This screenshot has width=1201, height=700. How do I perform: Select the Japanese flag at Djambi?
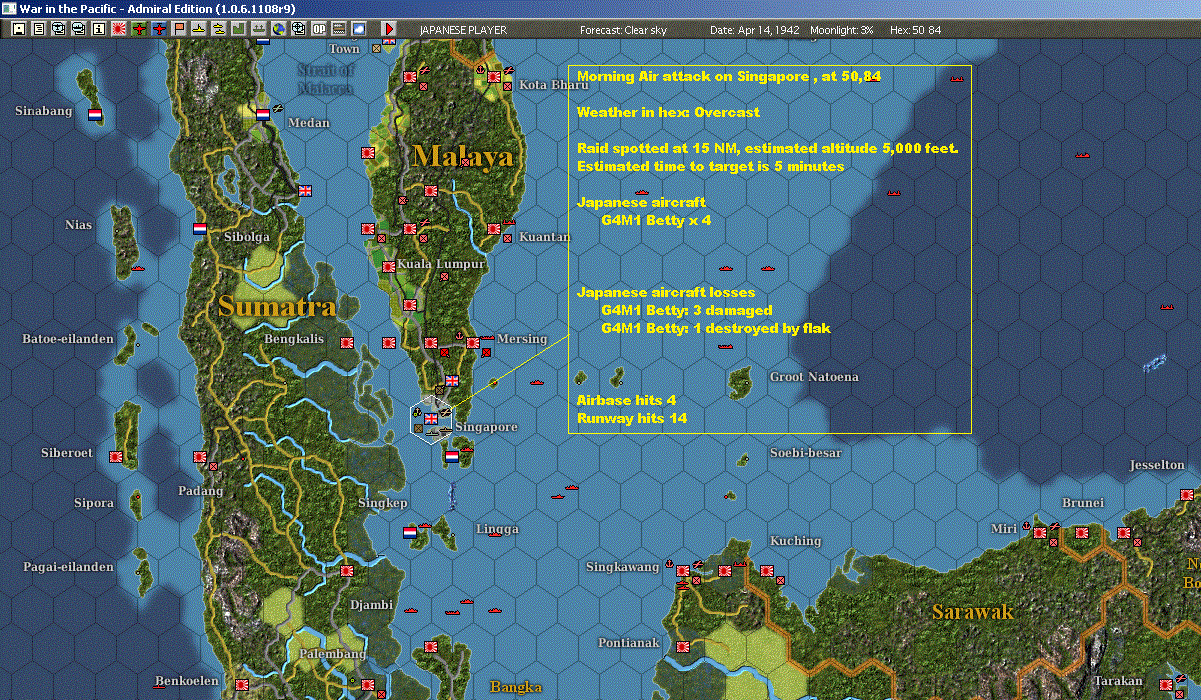point(347,571)
